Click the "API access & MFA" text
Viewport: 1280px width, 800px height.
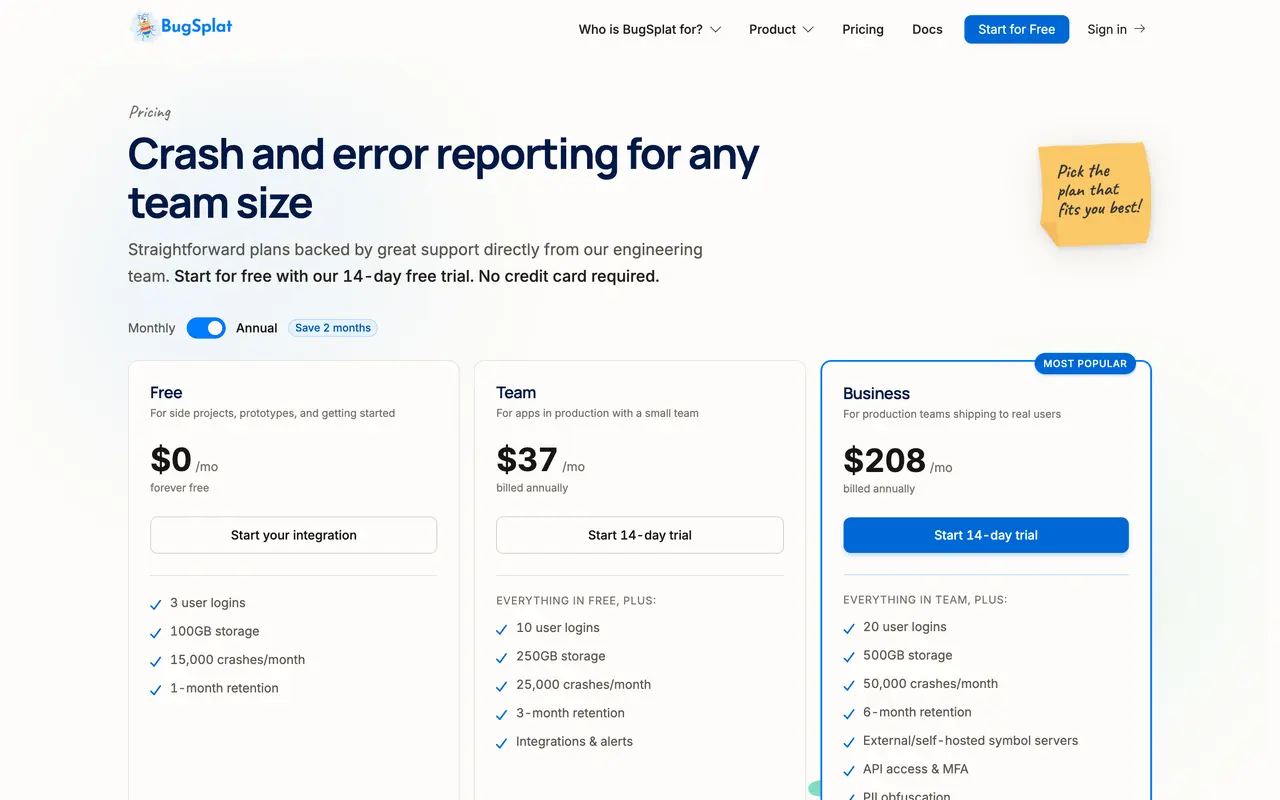tap(916, 769)
